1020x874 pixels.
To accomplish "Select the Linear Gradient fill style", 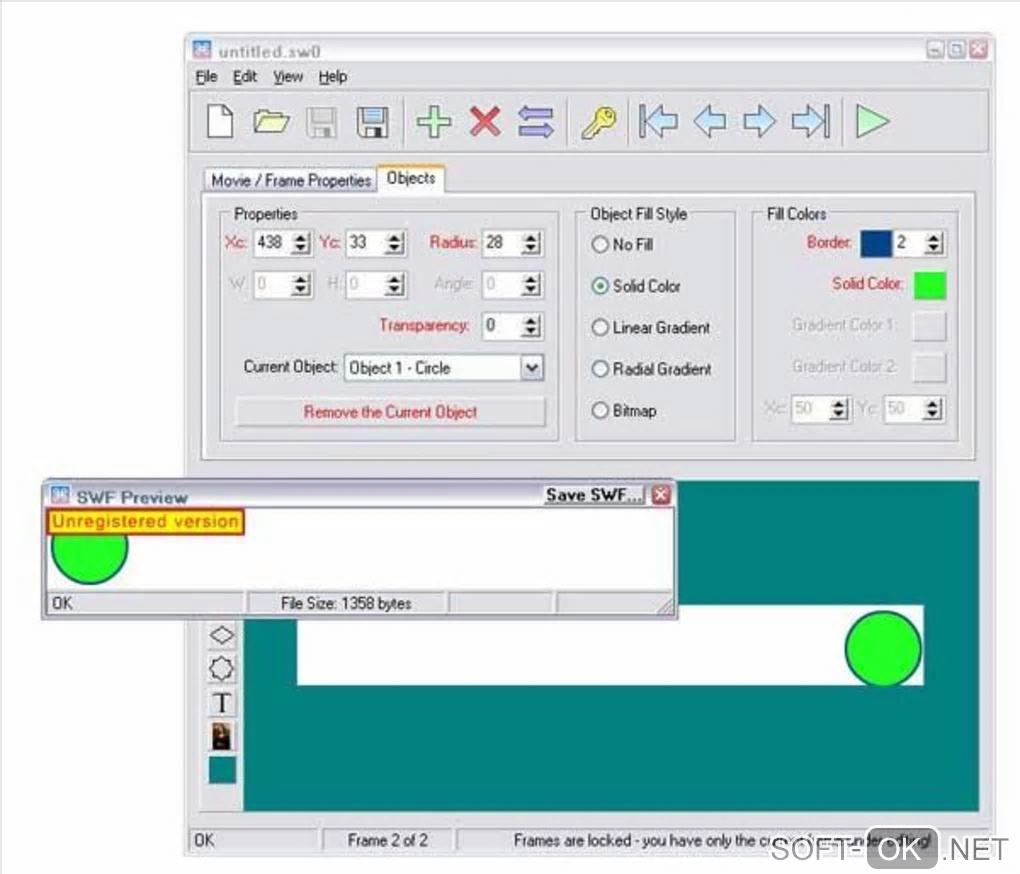I will [599, 327].
